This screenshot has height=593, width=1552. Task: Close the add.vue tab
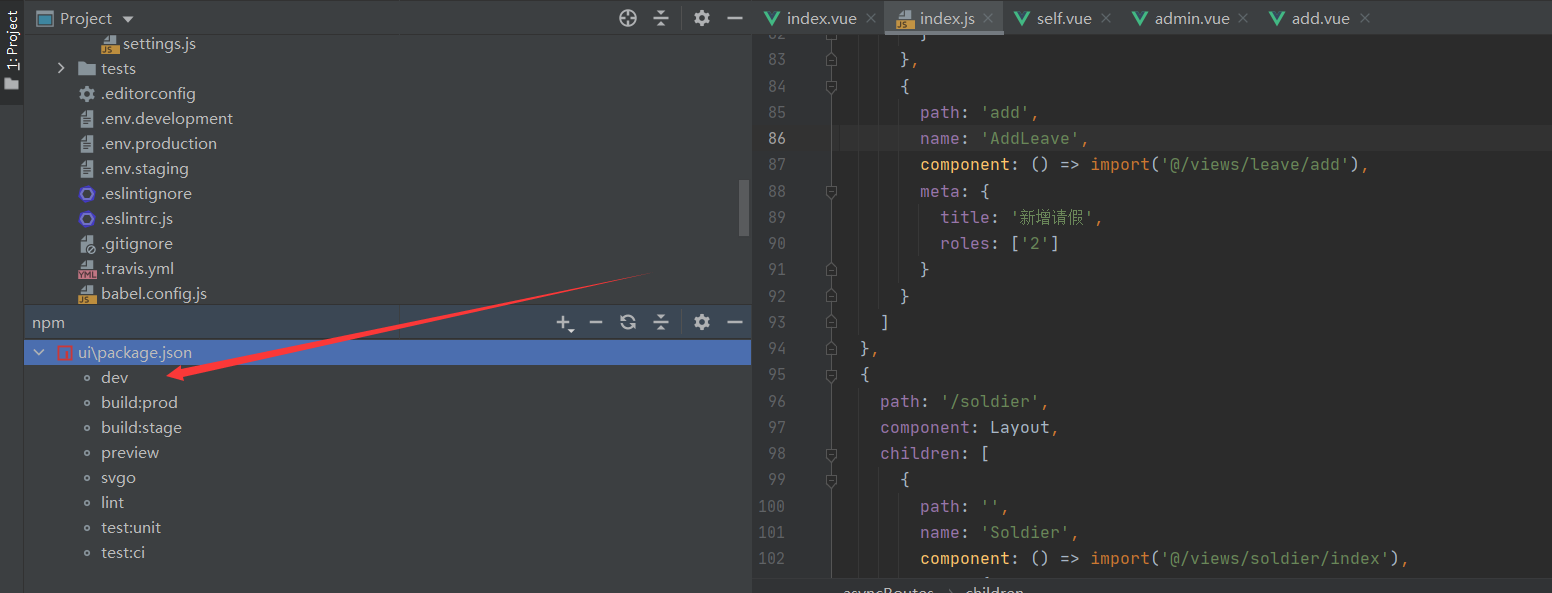(1365, 18)
